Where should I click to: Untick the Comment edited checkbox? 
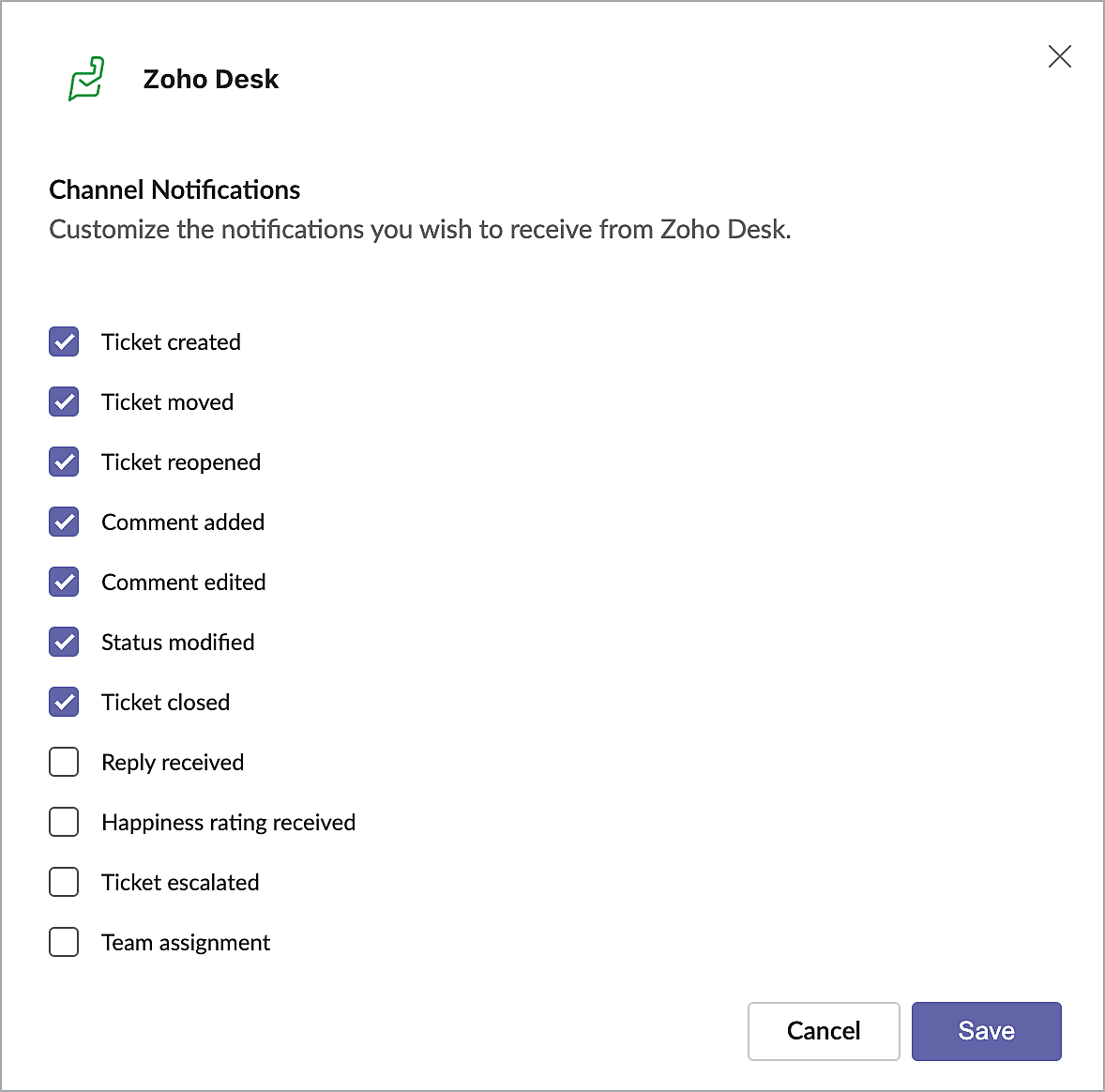click(64, 583)
